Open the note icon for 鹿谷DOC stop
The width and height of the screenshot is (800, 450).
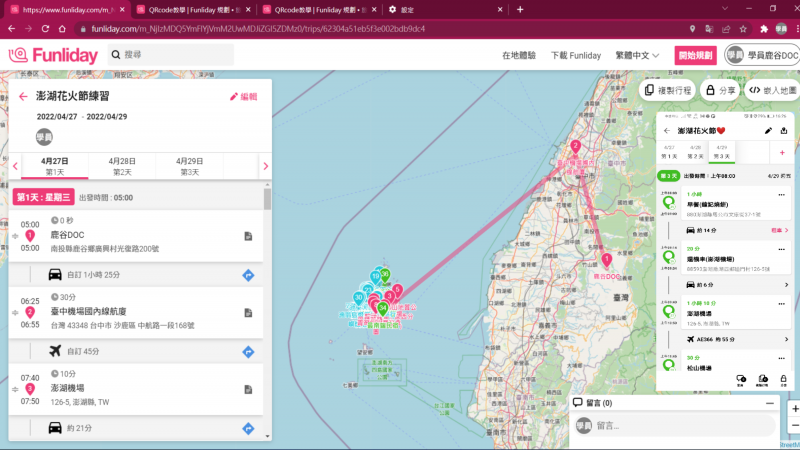(248, 236)
